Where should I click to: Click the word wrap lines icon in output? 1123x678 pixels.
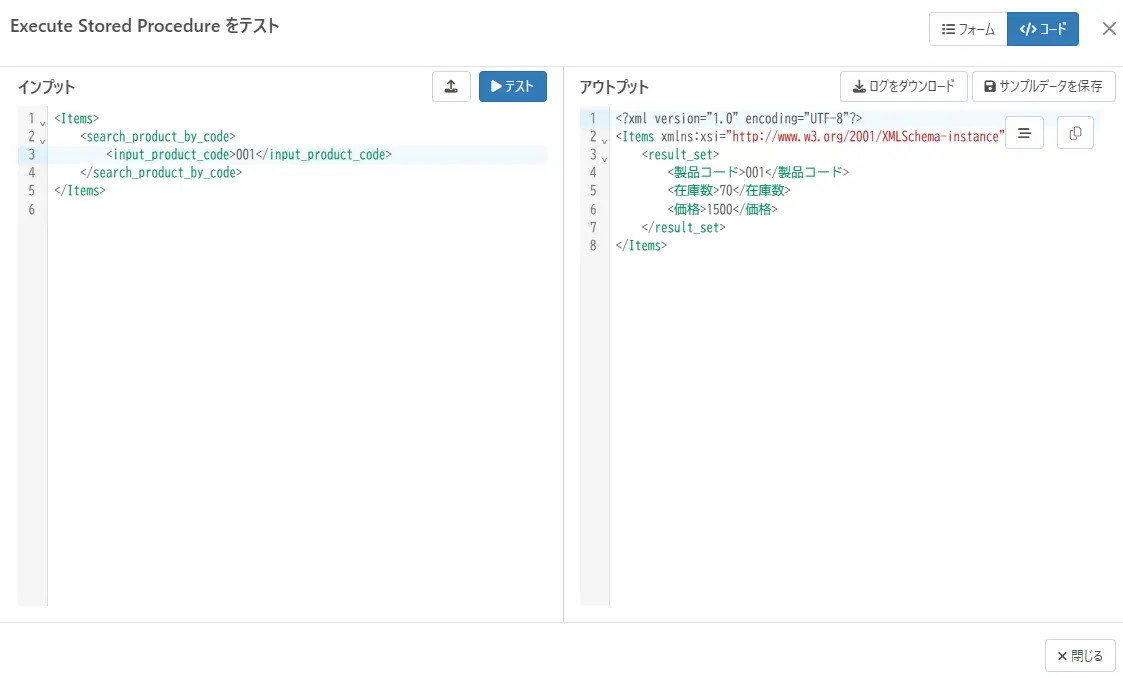coord(1024,133)
